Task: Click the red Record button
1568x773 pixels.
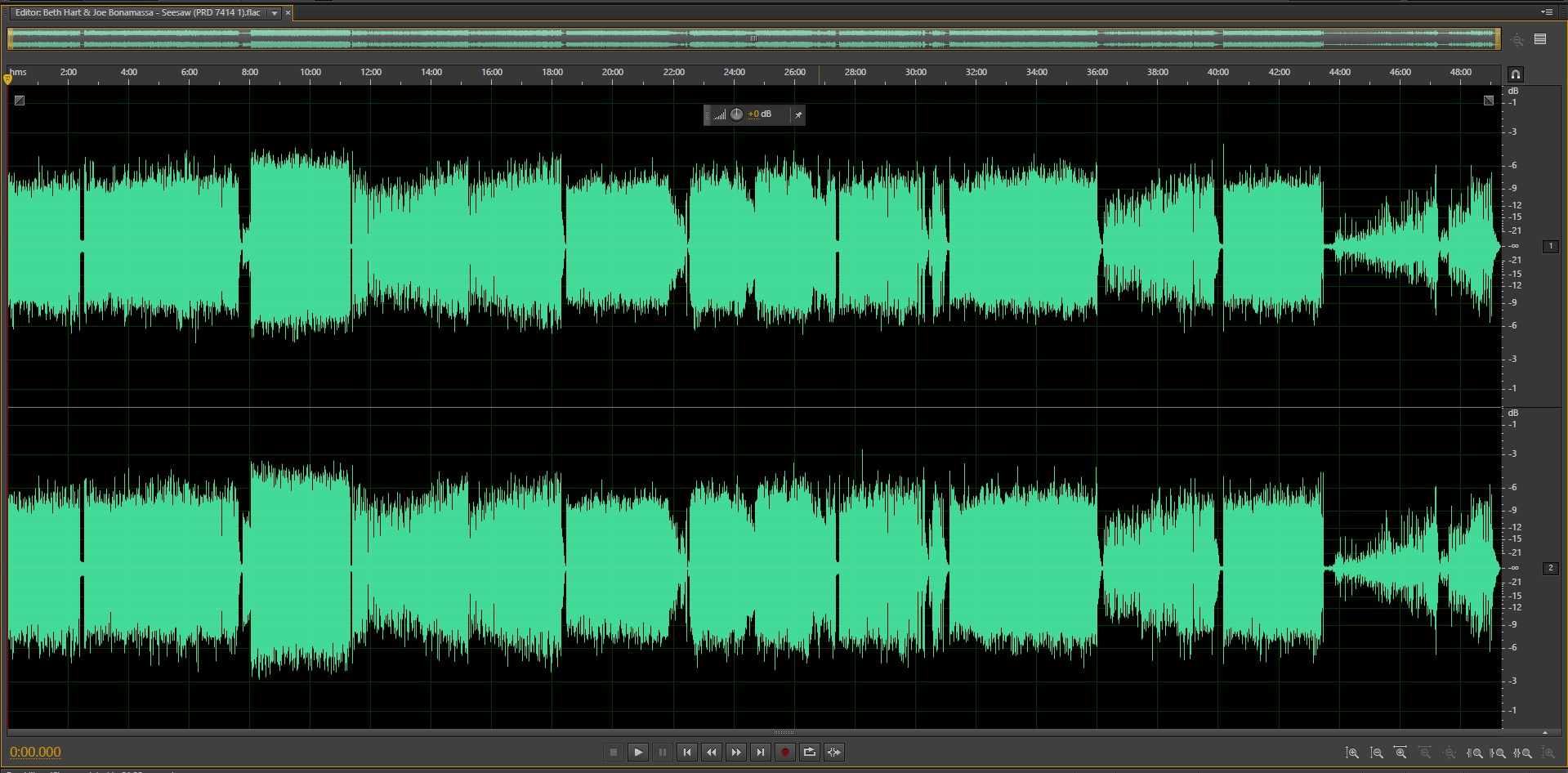Action: point(784,752)
